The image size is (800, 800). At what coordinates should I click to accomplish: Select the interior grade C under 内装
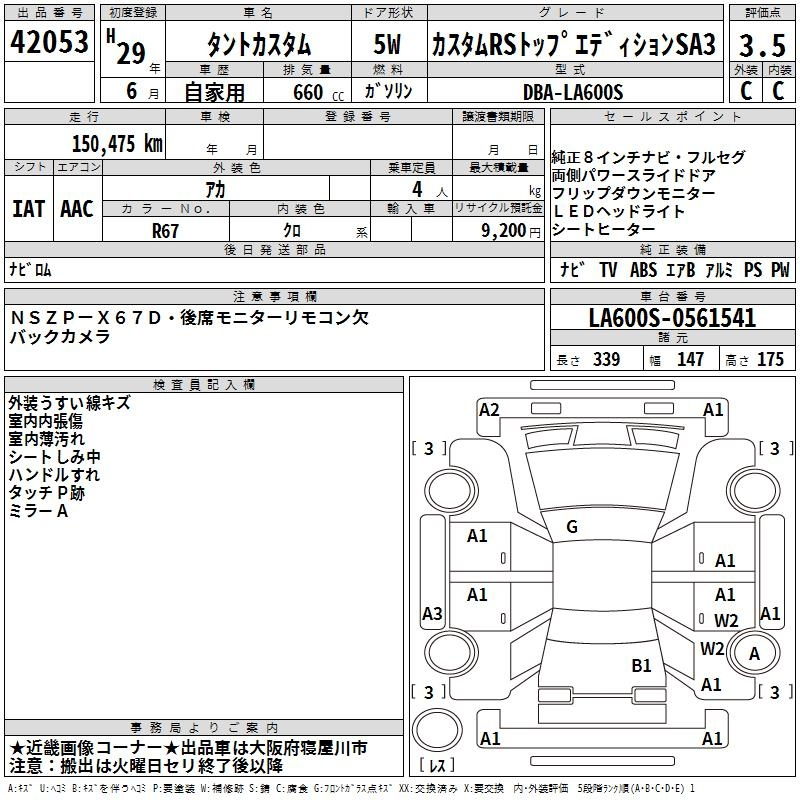778,91
